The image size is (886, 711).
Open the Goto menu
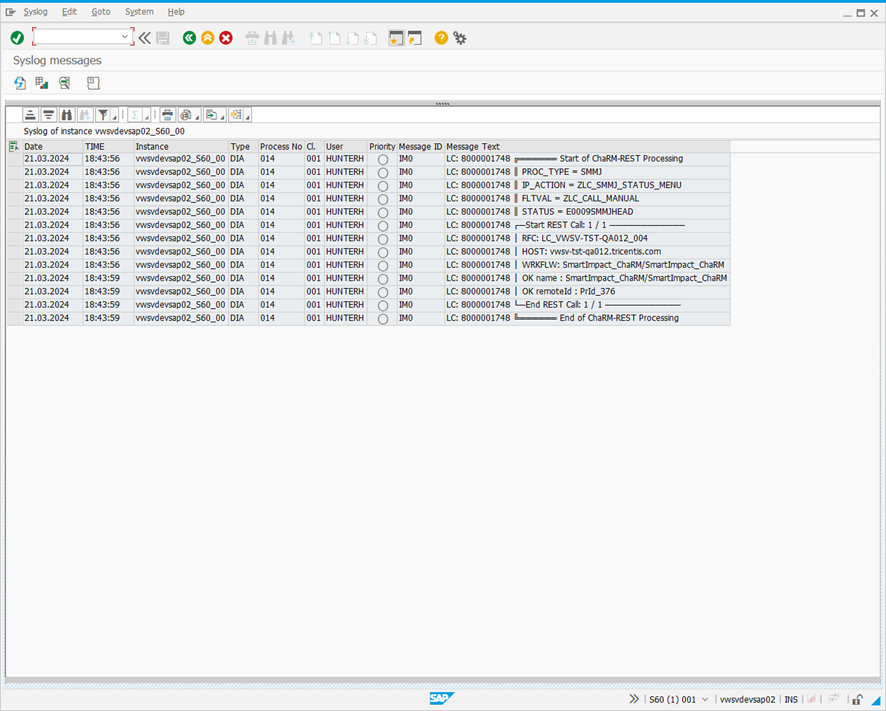pyautogui.click(x=101, y=11)
